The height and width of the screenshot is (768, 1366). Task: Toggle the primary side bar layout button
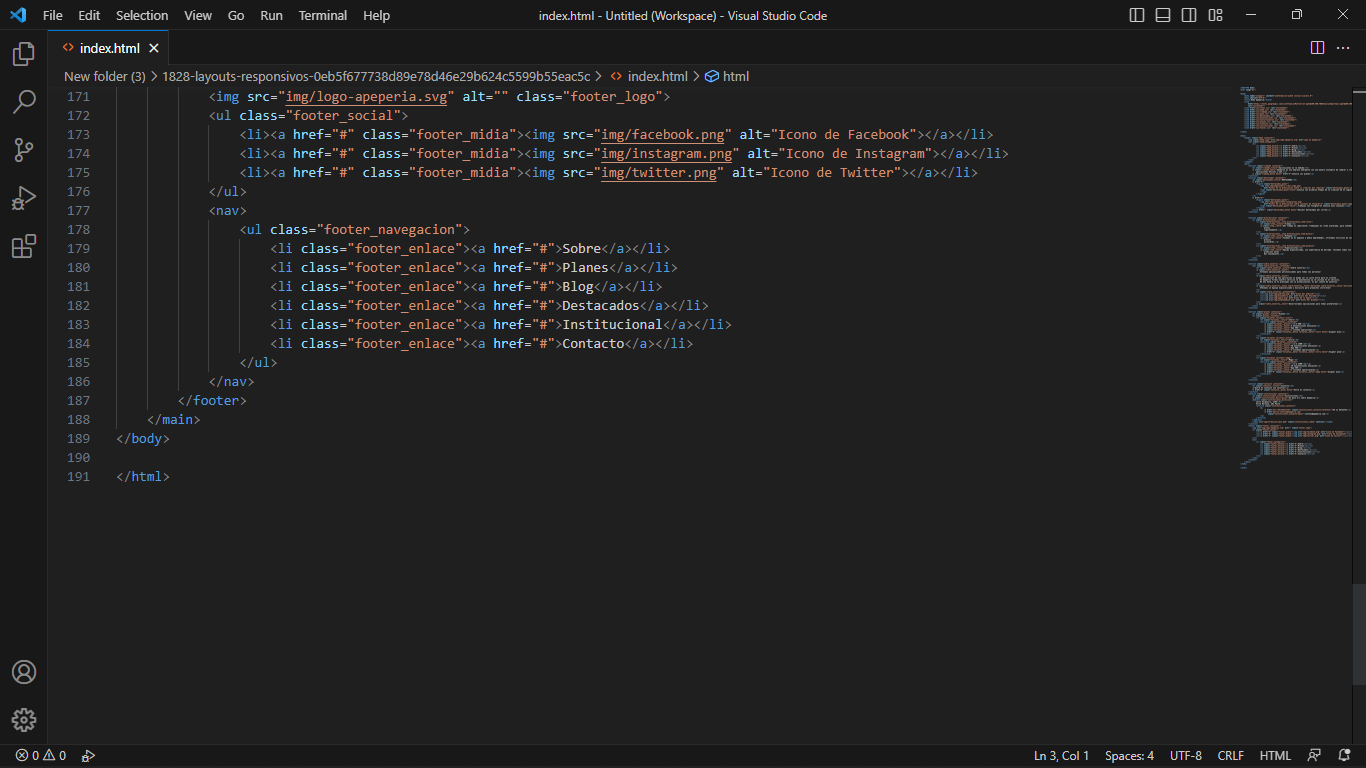[1137, 15]
